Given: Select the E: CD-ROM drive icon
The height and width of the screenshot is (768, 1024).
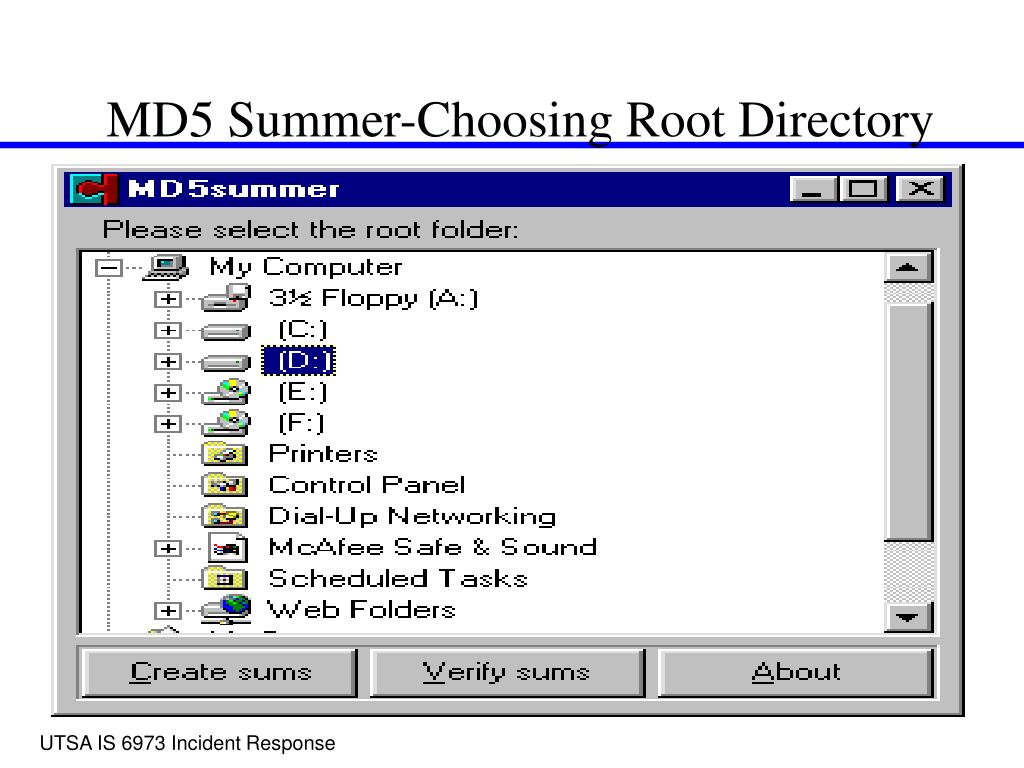Looking at the screenshot, I should 226,392.
